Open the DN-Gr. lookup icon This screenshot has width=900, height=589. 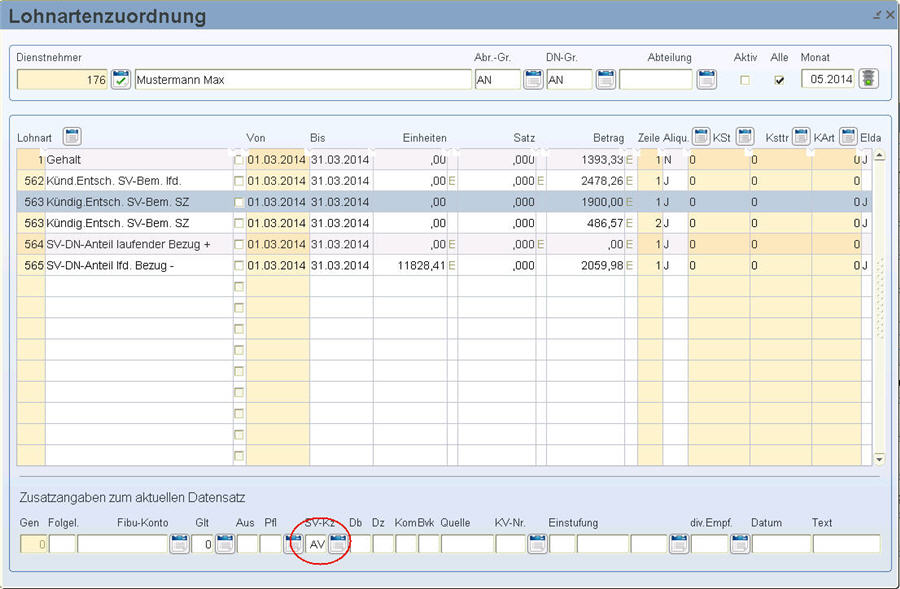coord(606,79)
